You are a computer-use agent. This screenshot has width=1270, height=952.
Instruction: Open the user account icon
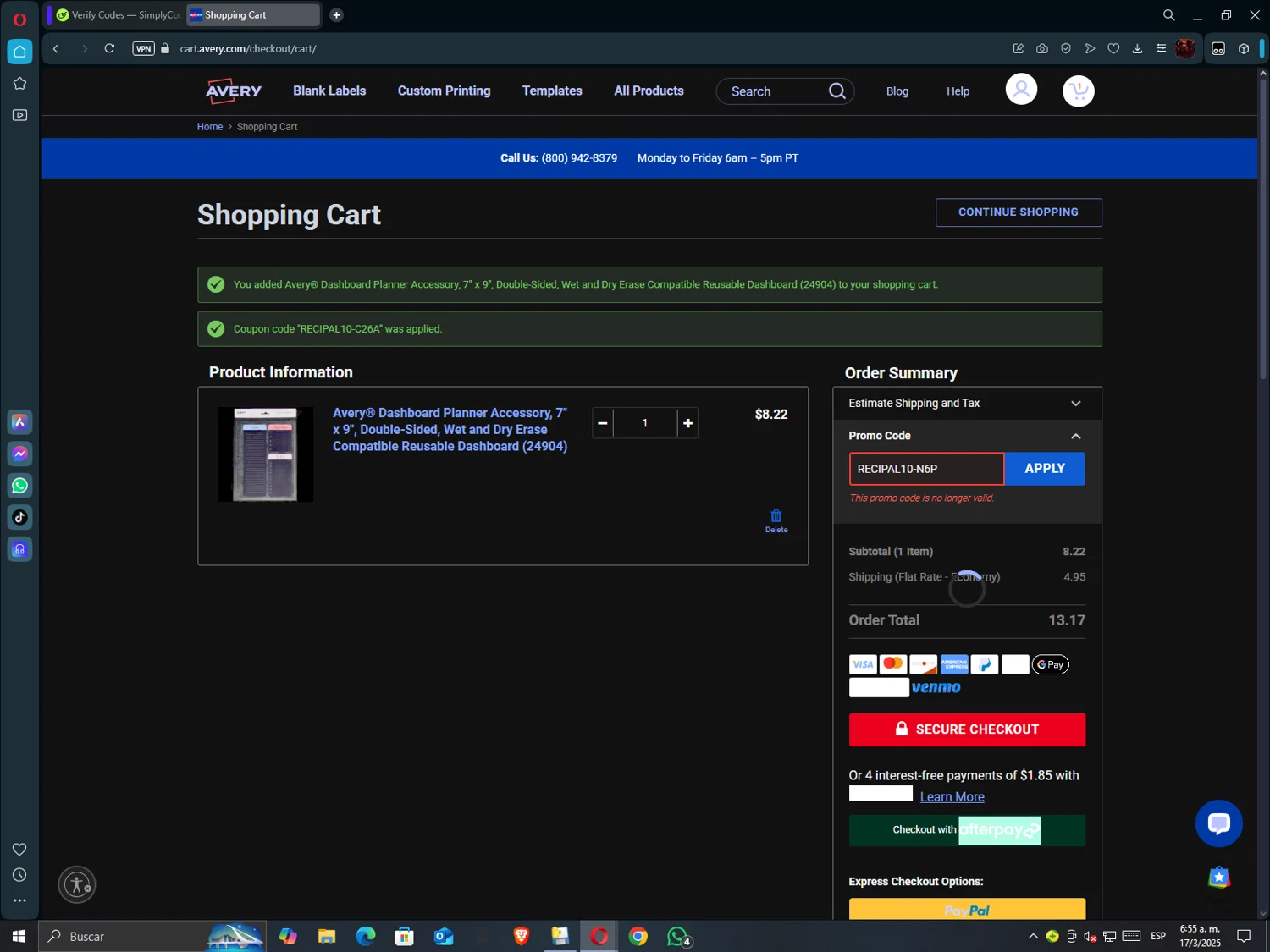click(x=1021, y=89)
